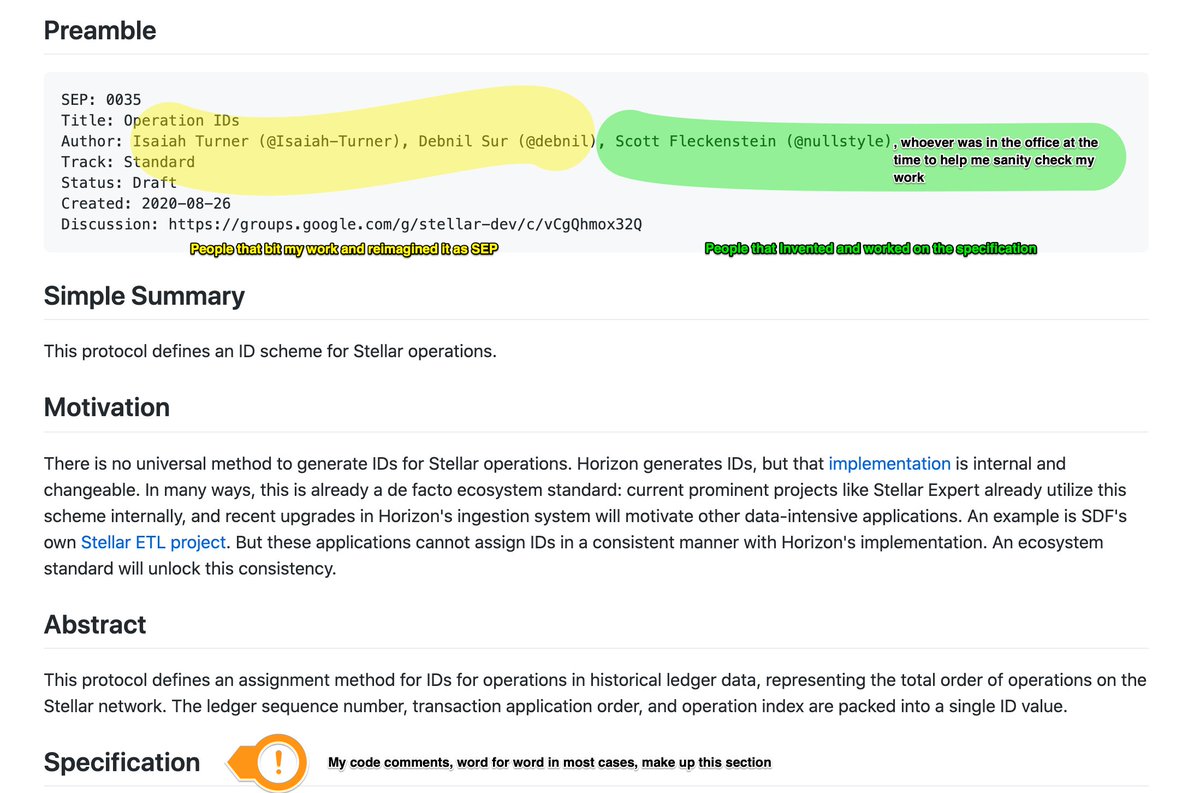Click the 'Created: 2020-08-26' line
The width and height of the screenshot is (1200, 793).
pos(146,204)
